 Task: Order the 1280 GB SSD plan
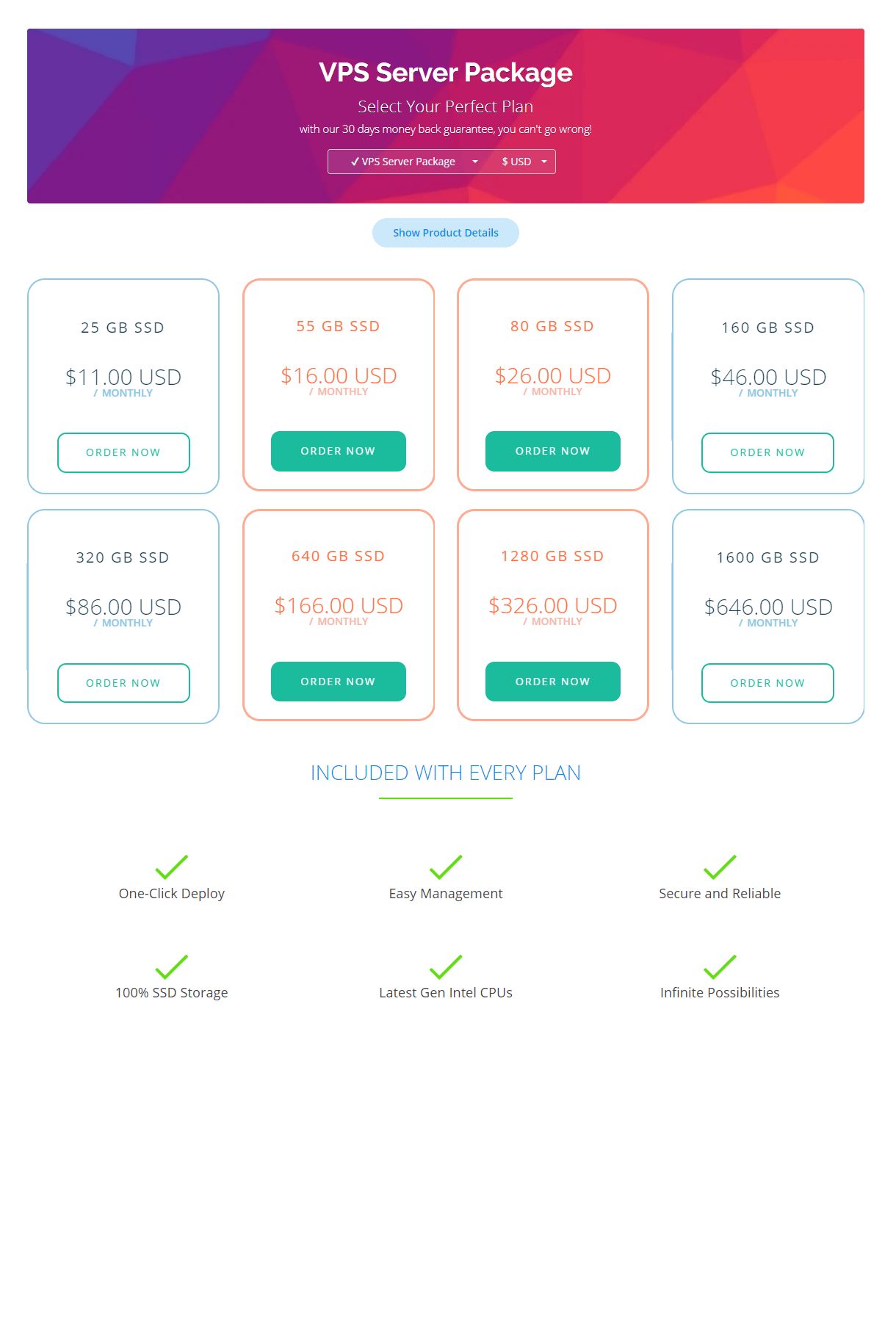pos(552,682)
